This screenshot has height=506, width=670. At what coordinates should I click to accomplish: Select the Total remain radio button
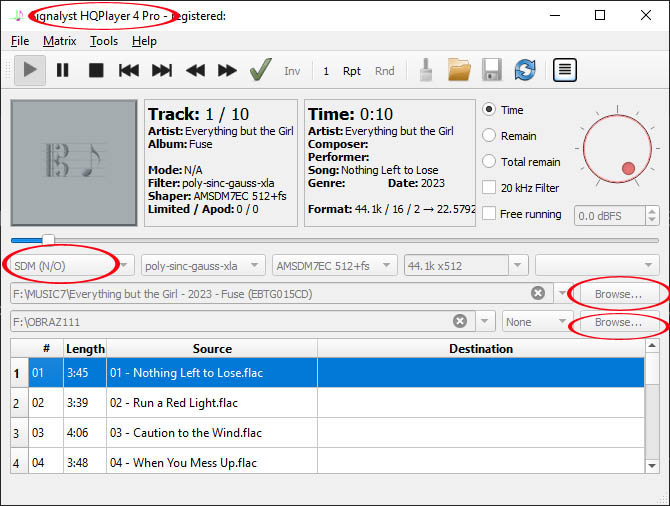(489, 162)
